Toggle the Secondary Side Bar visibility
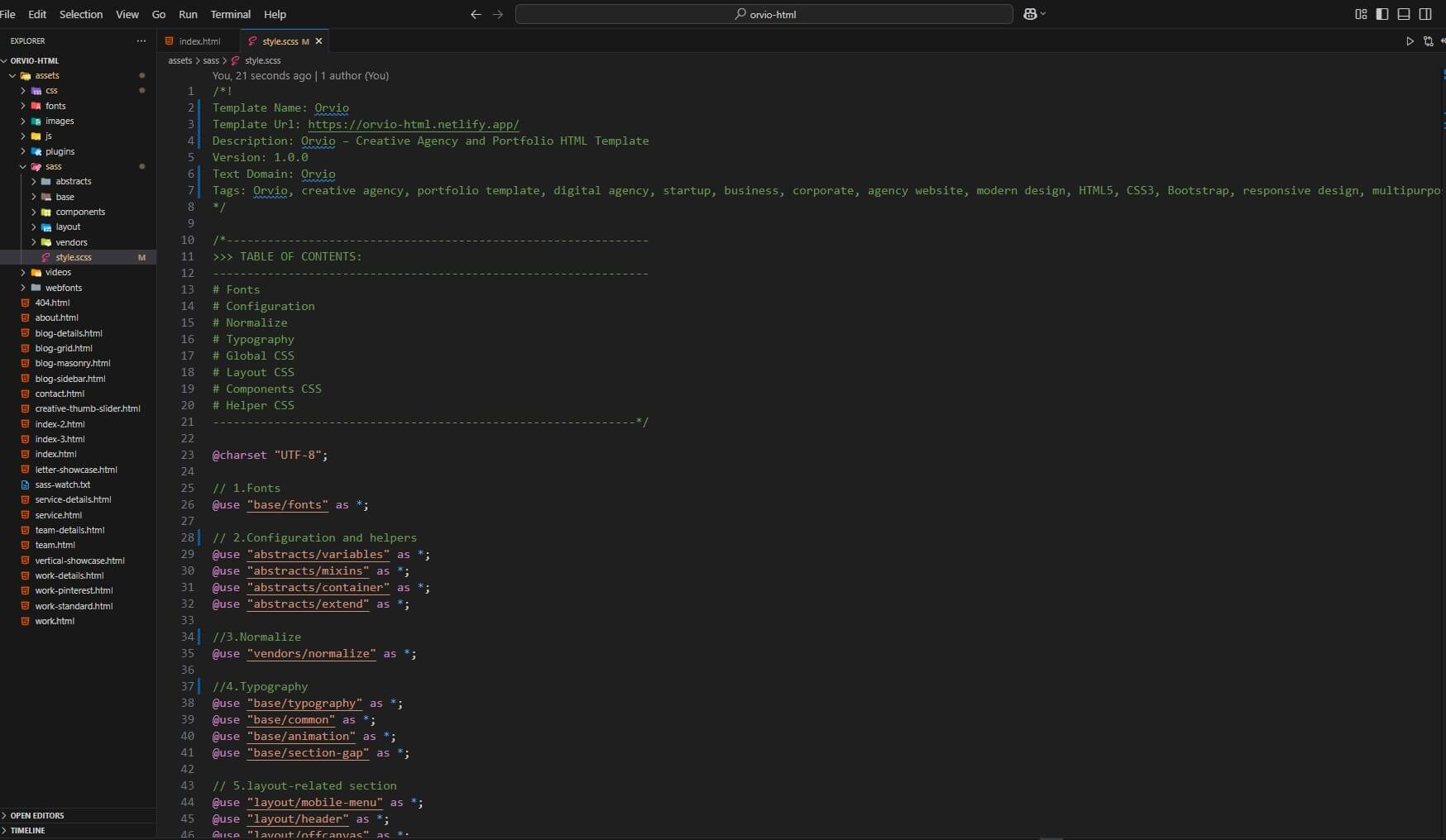 coord(1425,14)
